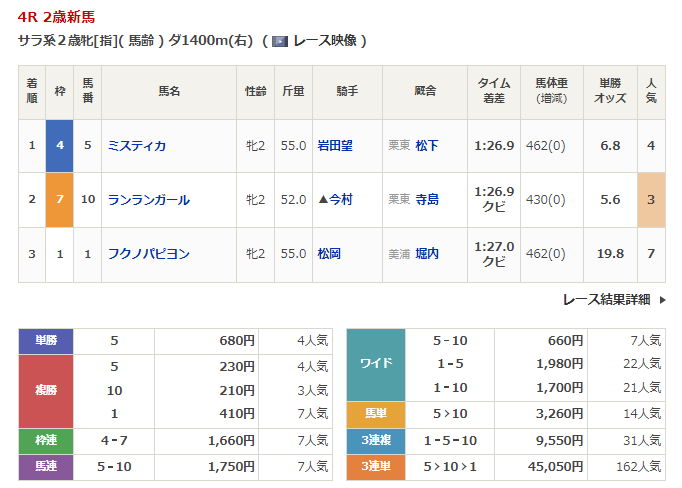Click the 1,700円 wide payout
Viewport: 682px width, 488px height.
(x=559, y=388)
